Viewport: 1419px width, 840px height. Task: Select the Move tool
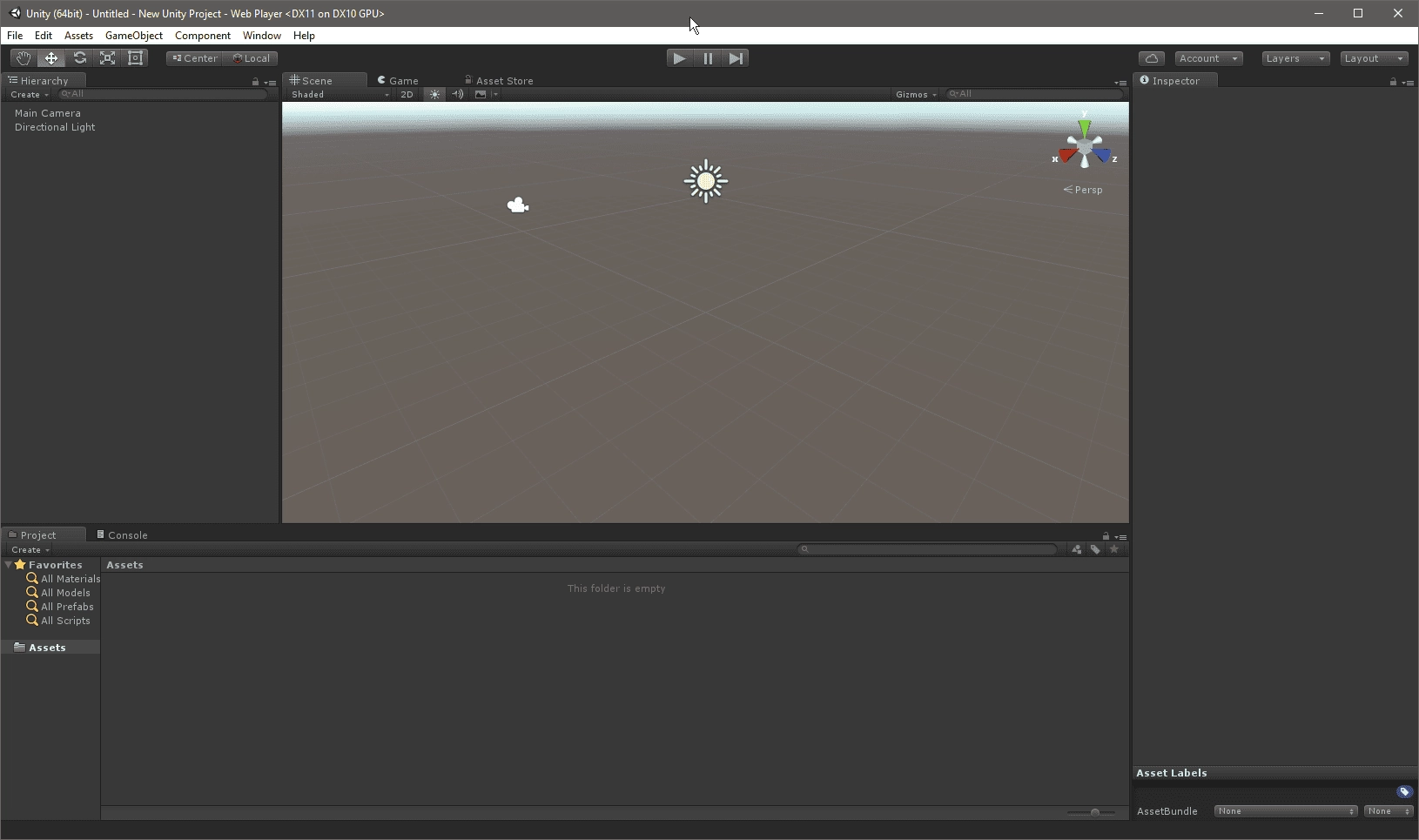(x=51, y=58)
